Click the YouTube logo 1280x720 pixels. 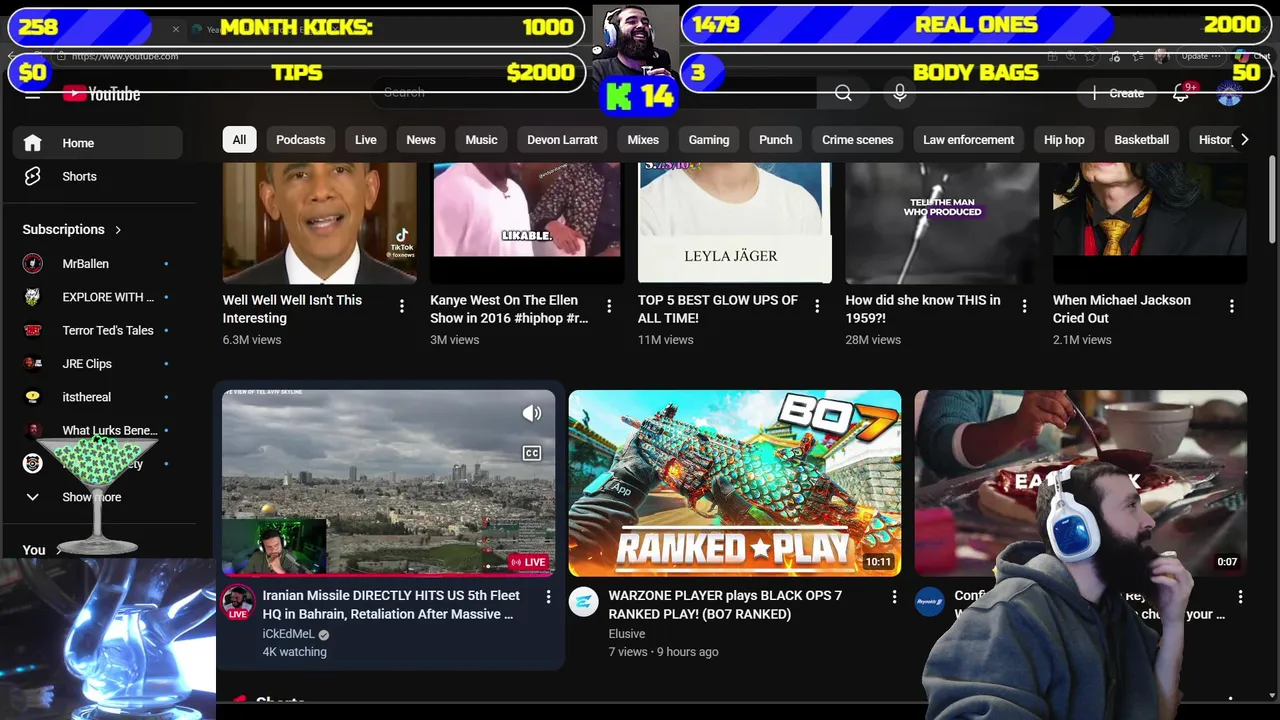coord(102,94)
